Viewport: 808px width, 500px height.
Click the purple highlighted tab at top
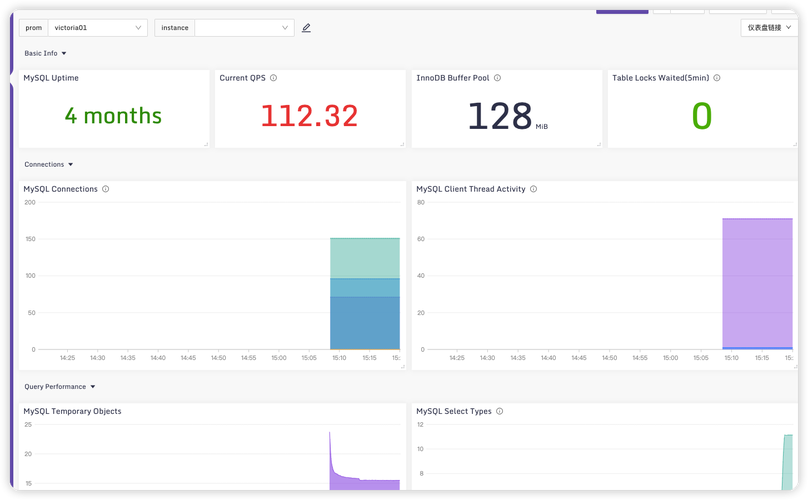pyautogui.click(x=622, y=11)
